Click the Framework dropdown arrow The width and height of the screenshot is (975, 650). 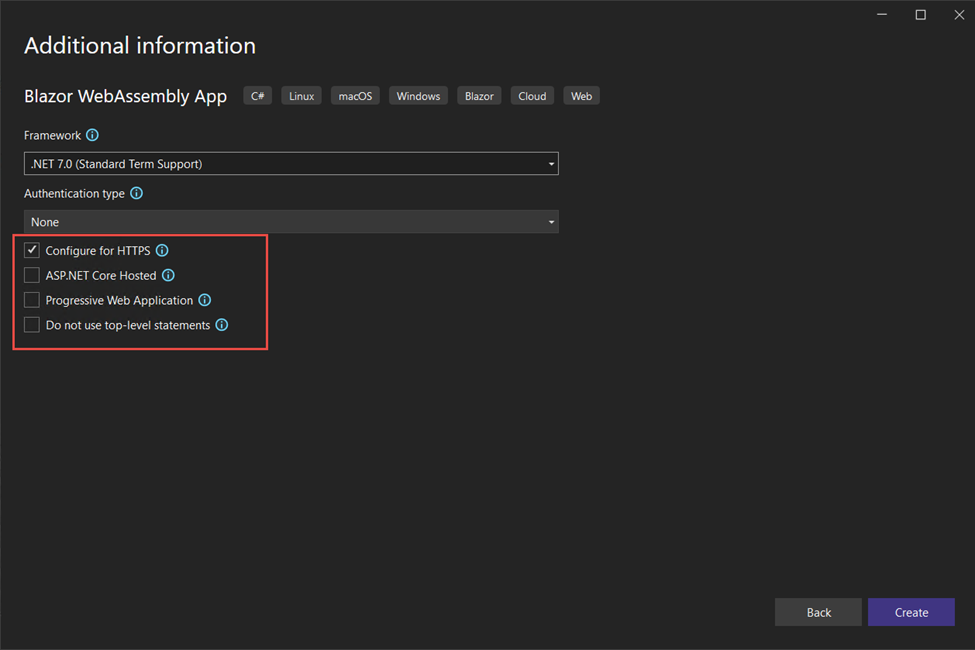tap(550, 164)
